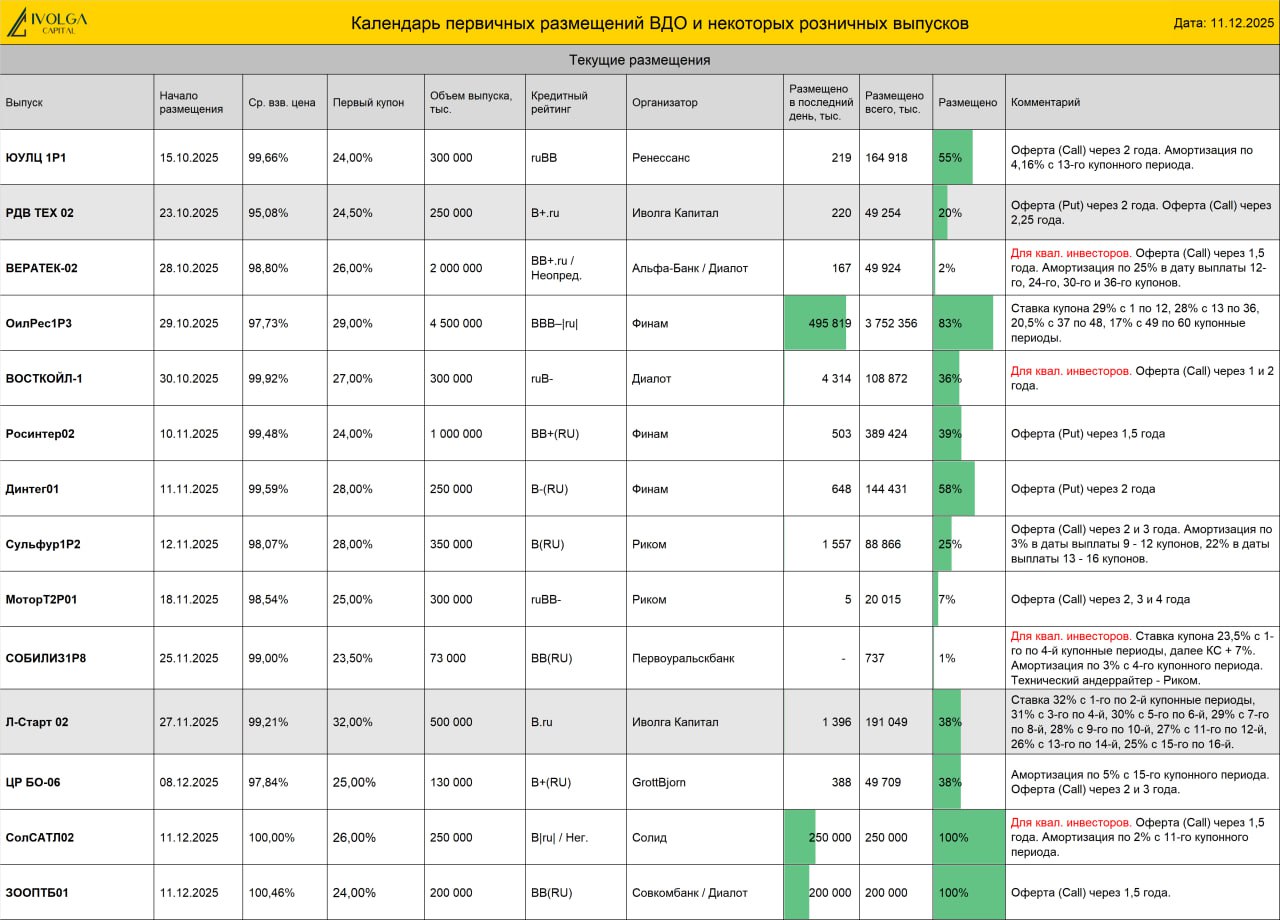Click organizer 'Солид'
This screenshot has height=920, width=1280.
(649, 837)
